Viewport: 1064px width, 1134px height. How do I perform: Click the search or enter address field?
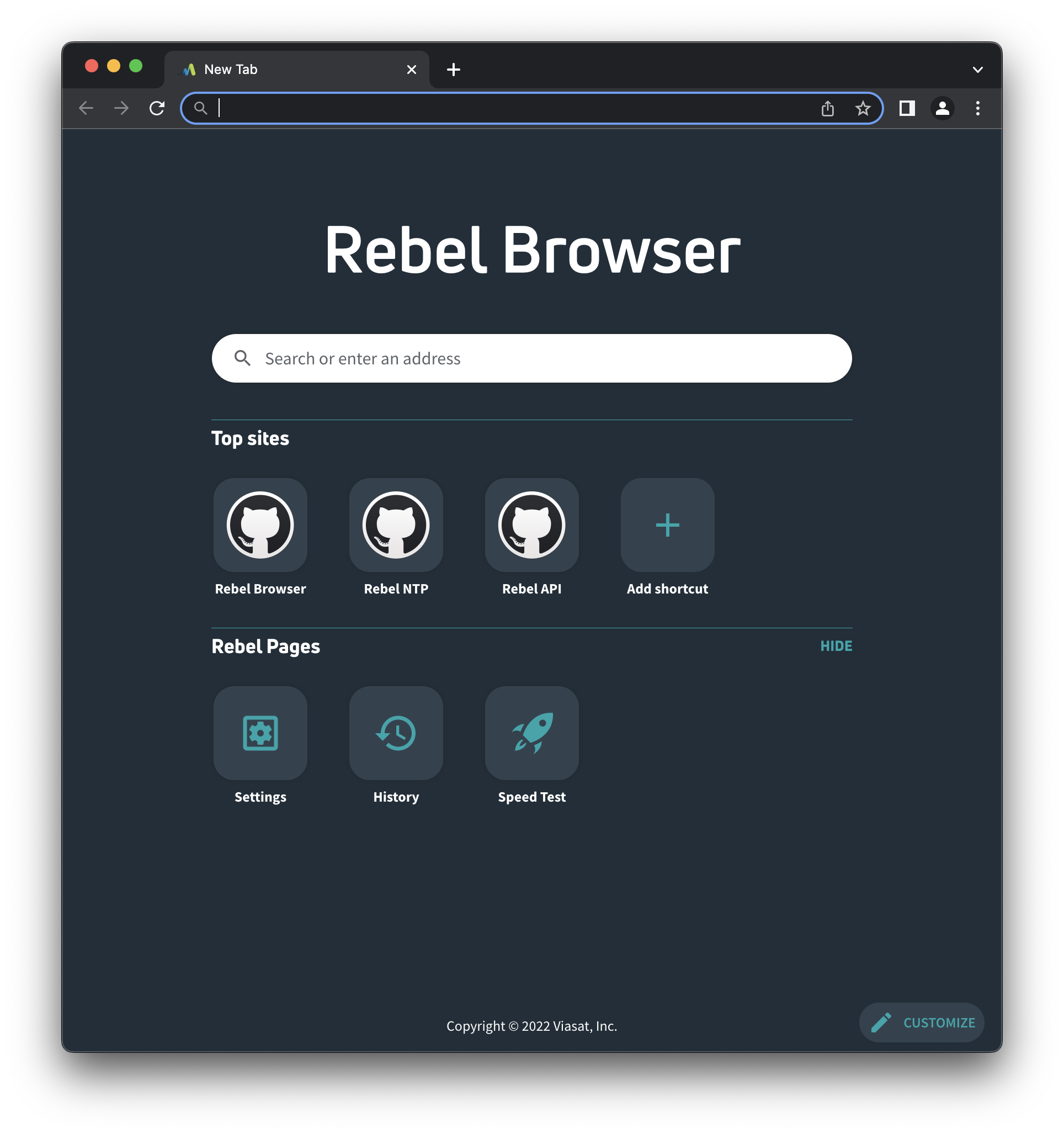[531, 358]
